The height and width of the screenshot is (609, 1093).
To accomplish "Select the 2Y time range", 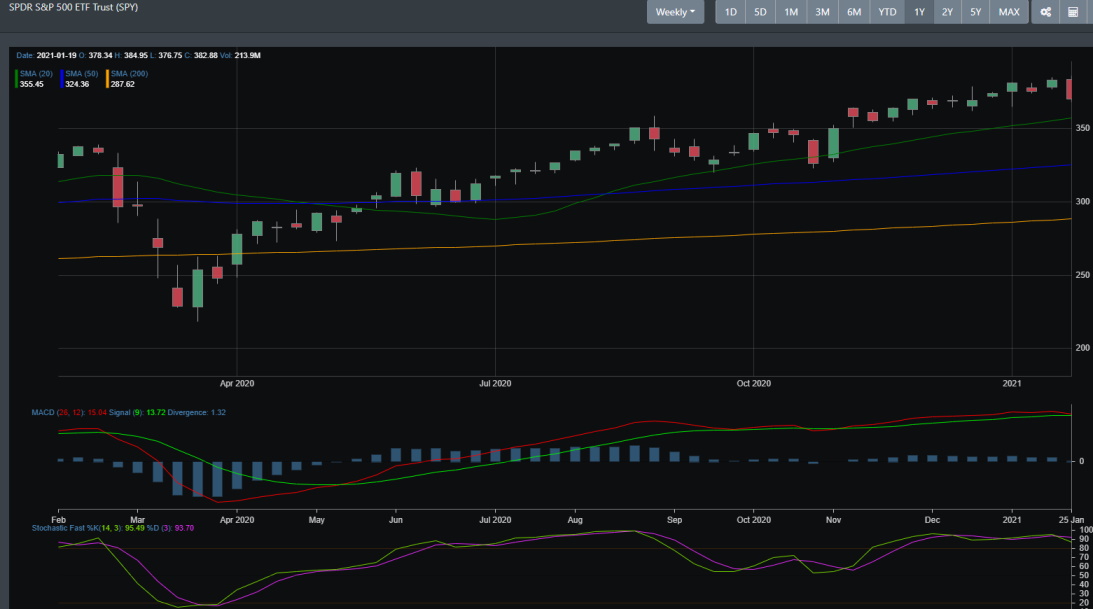I will 947,12.
